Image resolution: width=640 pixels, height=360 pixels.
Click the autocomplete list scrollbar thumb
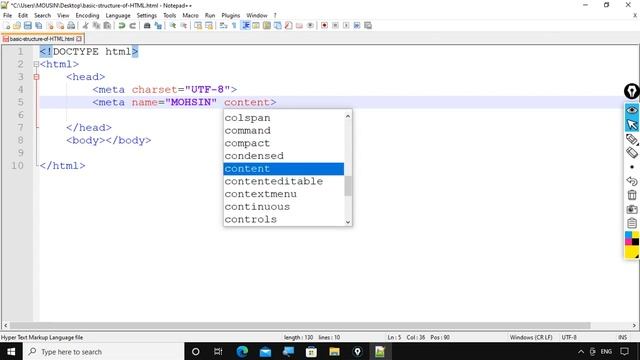click(348, 186)
